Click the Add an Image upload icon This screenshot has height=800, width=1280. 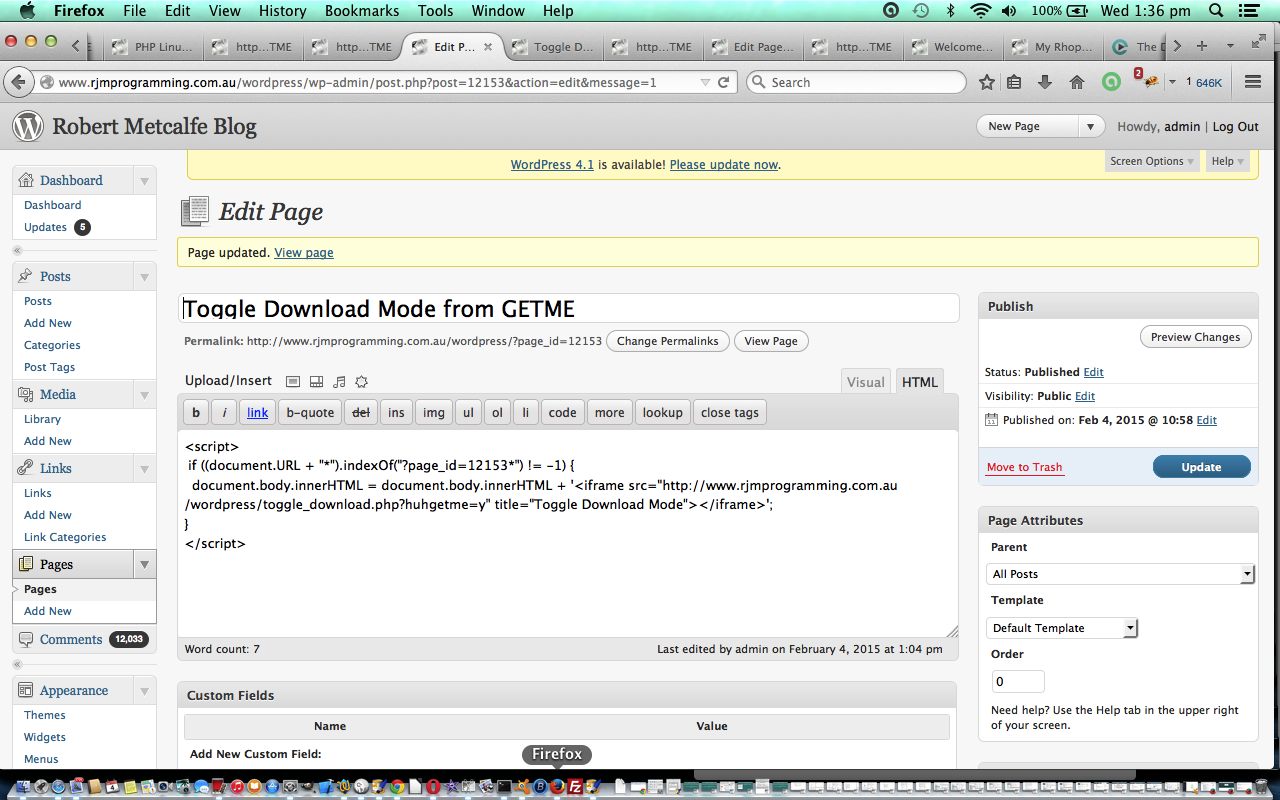(293, 381)
